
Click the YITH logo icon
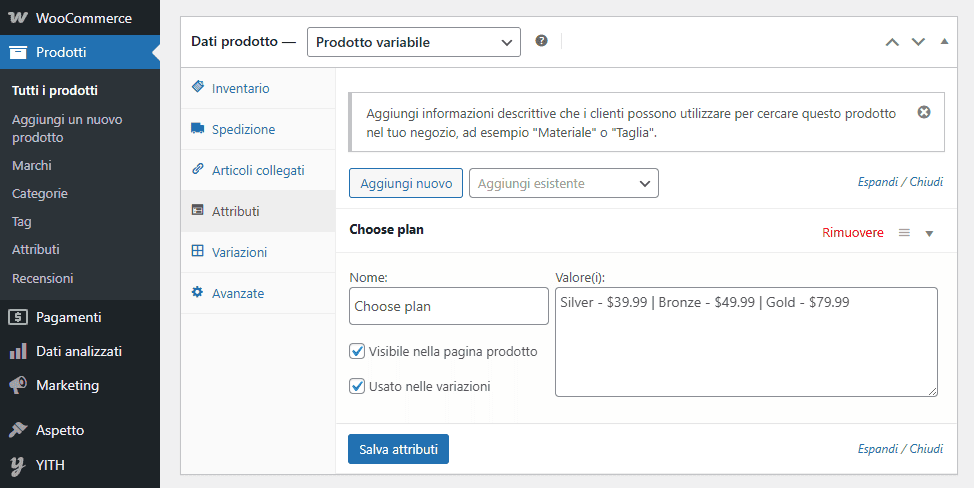click(18, 466)
